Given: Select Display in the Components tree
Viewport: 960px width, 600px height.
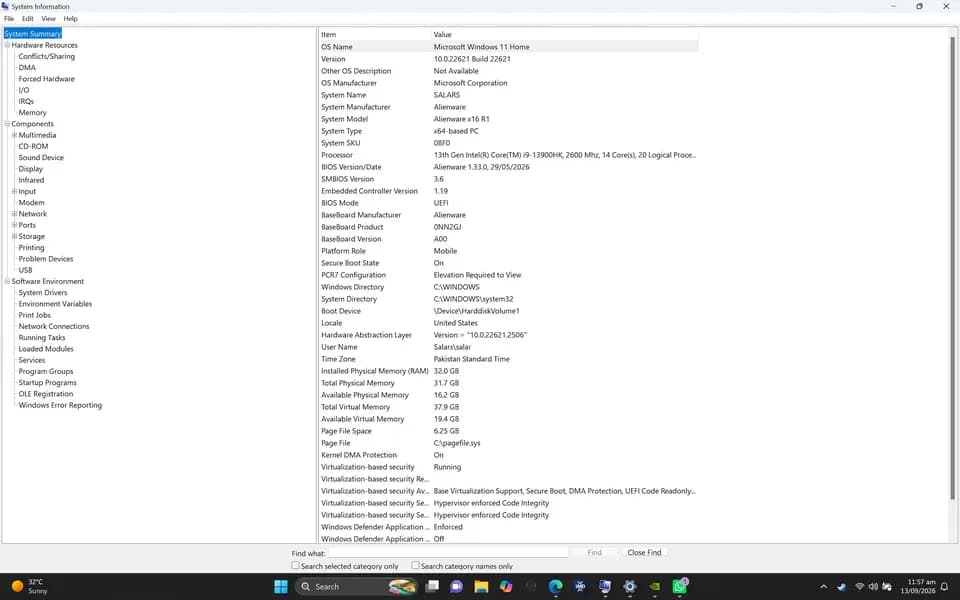Looking at the screenshot, I should coord(31,169).
